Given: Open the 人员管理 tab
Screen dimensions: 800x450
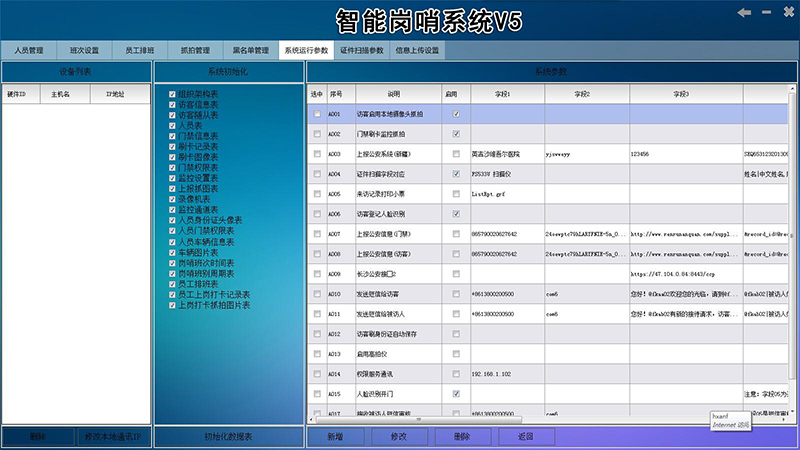Looking at the screenshot, I should 29,50.
